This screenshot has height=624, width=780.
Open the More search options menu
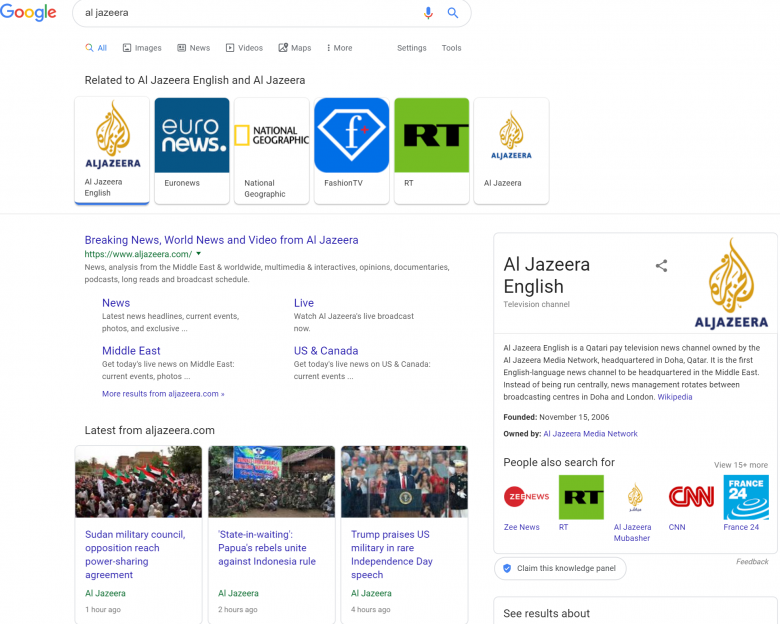(x=339, y=48)
